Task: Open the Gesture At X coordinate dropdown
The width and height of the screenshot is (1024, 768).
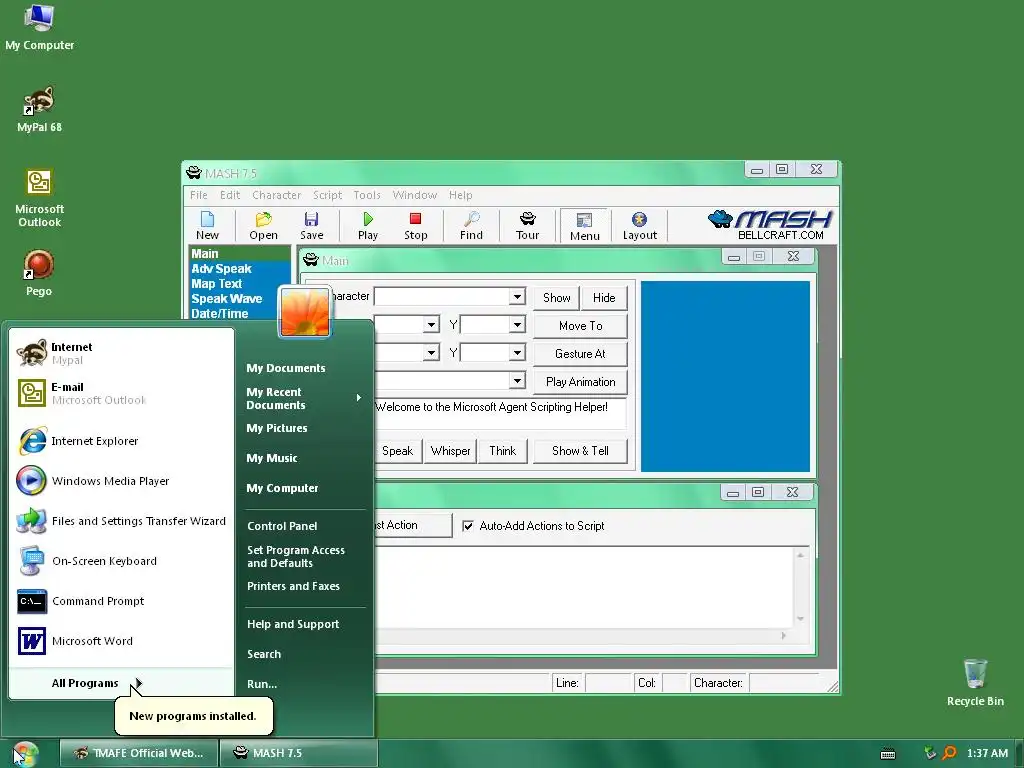Action: 431,353
